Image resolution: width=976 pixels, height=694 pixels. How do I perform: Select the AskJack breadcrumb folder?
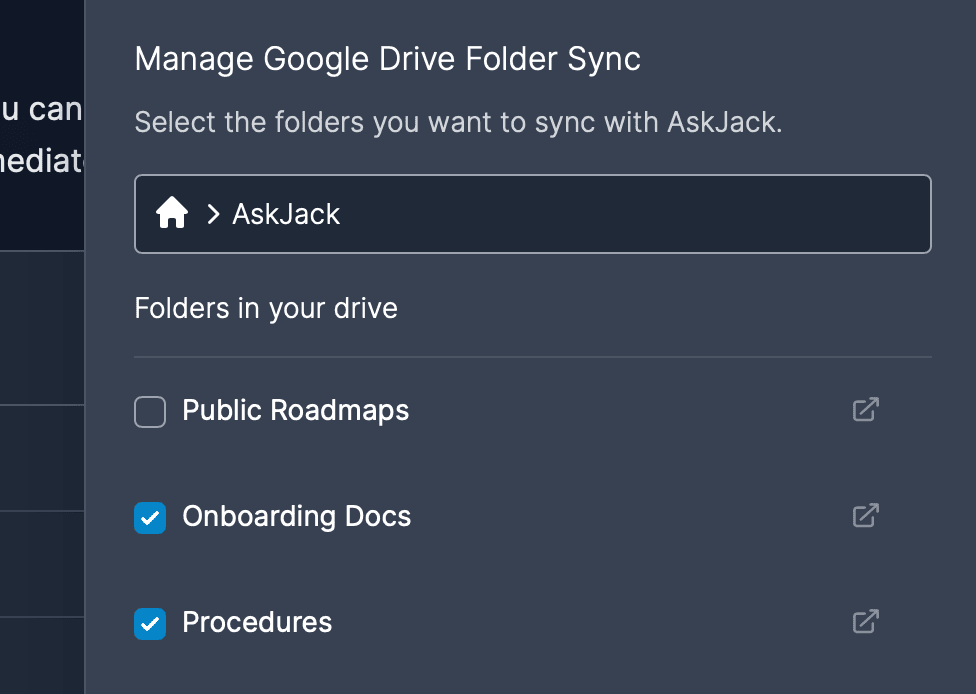(x=286, y=214)
